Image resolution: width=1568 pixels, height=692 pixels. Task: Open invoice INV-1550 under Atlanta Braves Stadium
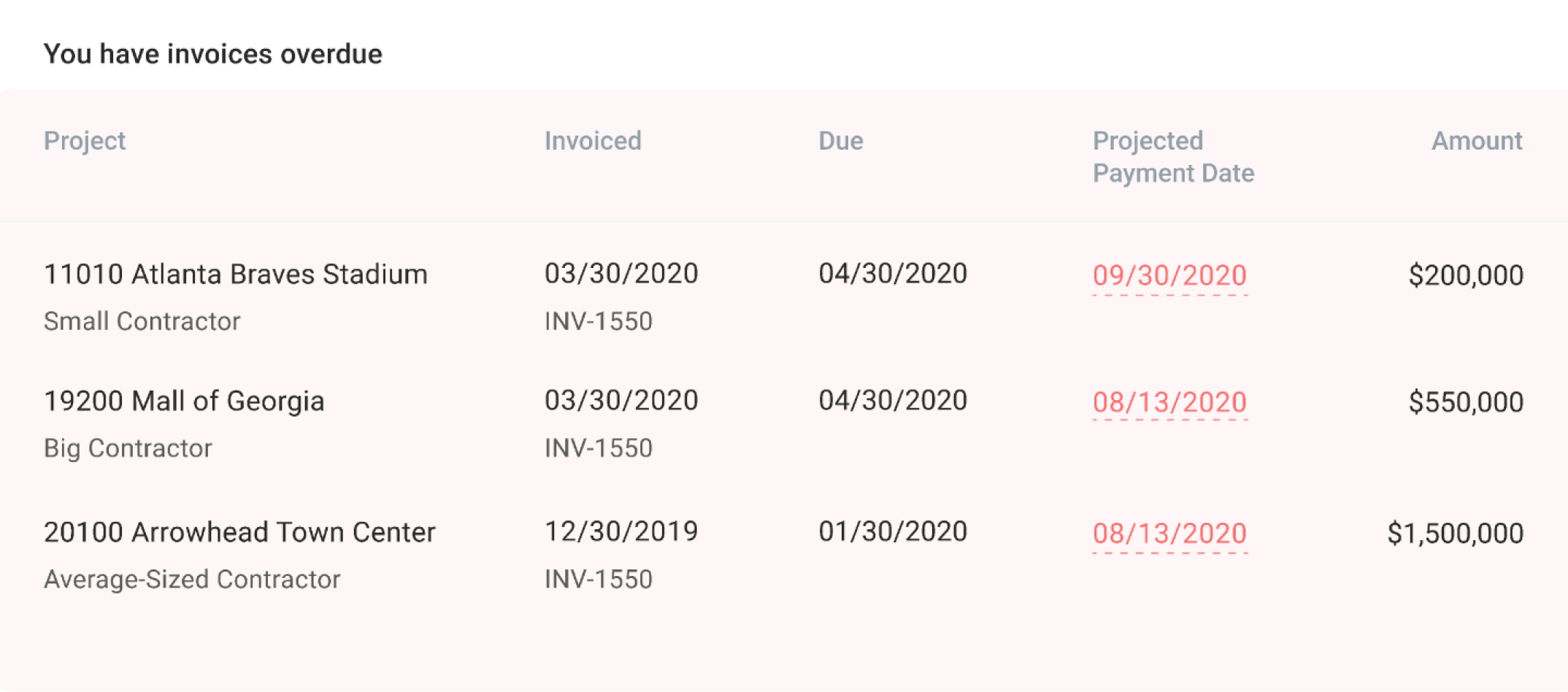tap(599, 321)
